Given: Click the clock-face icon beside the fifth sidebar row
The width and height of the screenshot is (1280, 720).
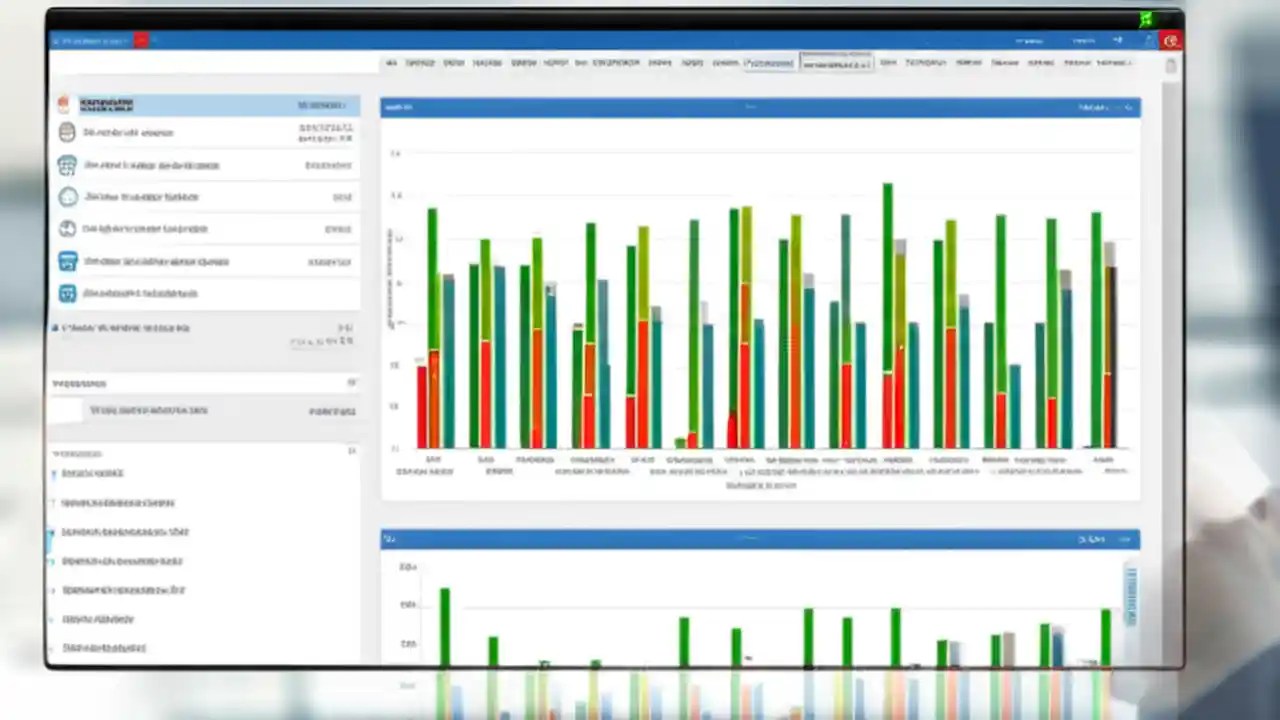Looking at the screenshot, I should [67, 228].
